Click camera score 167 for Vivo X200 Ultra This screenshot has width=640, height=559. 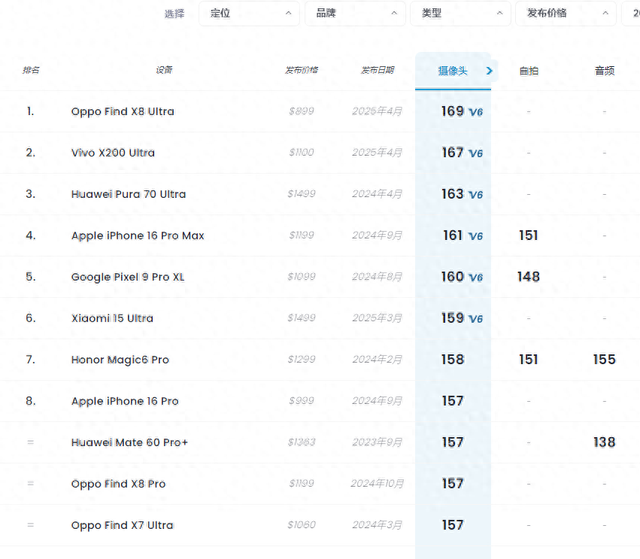point(452,153)
